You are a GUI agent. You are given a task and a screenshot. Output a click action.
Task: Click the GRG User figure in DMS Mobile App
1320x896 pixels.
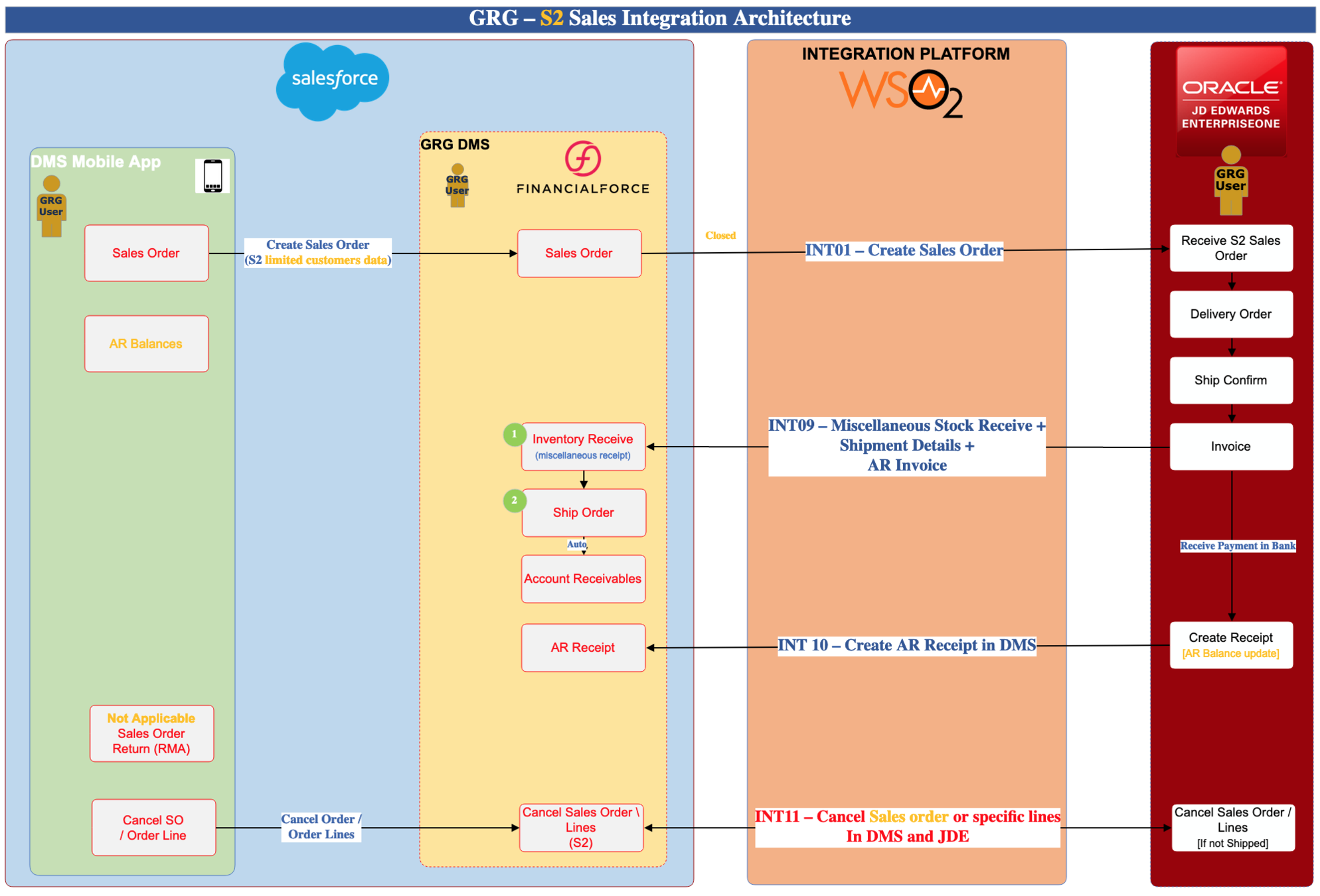point(51,206)
